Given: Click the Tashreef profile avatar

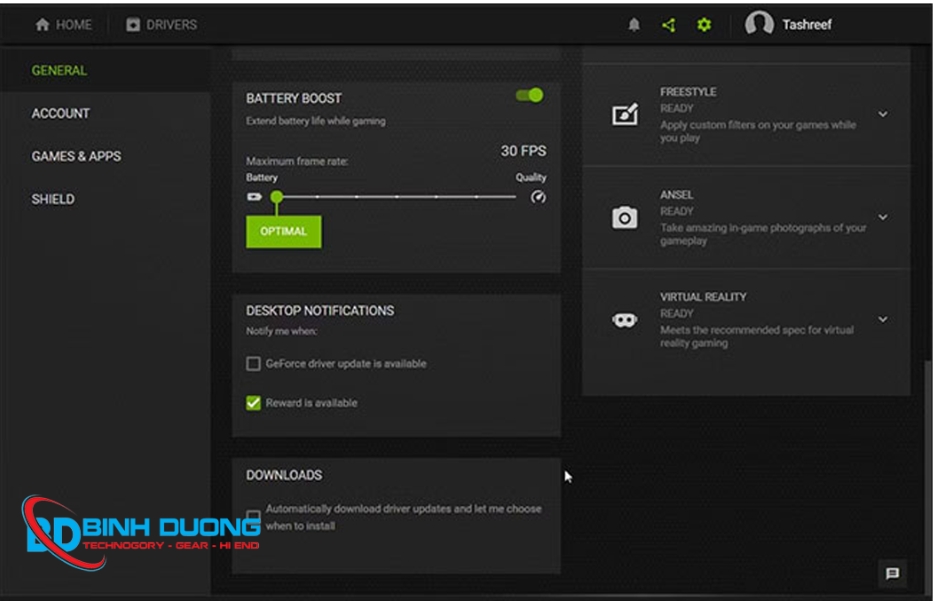Looking at the screenshot, I should point(759,25).
